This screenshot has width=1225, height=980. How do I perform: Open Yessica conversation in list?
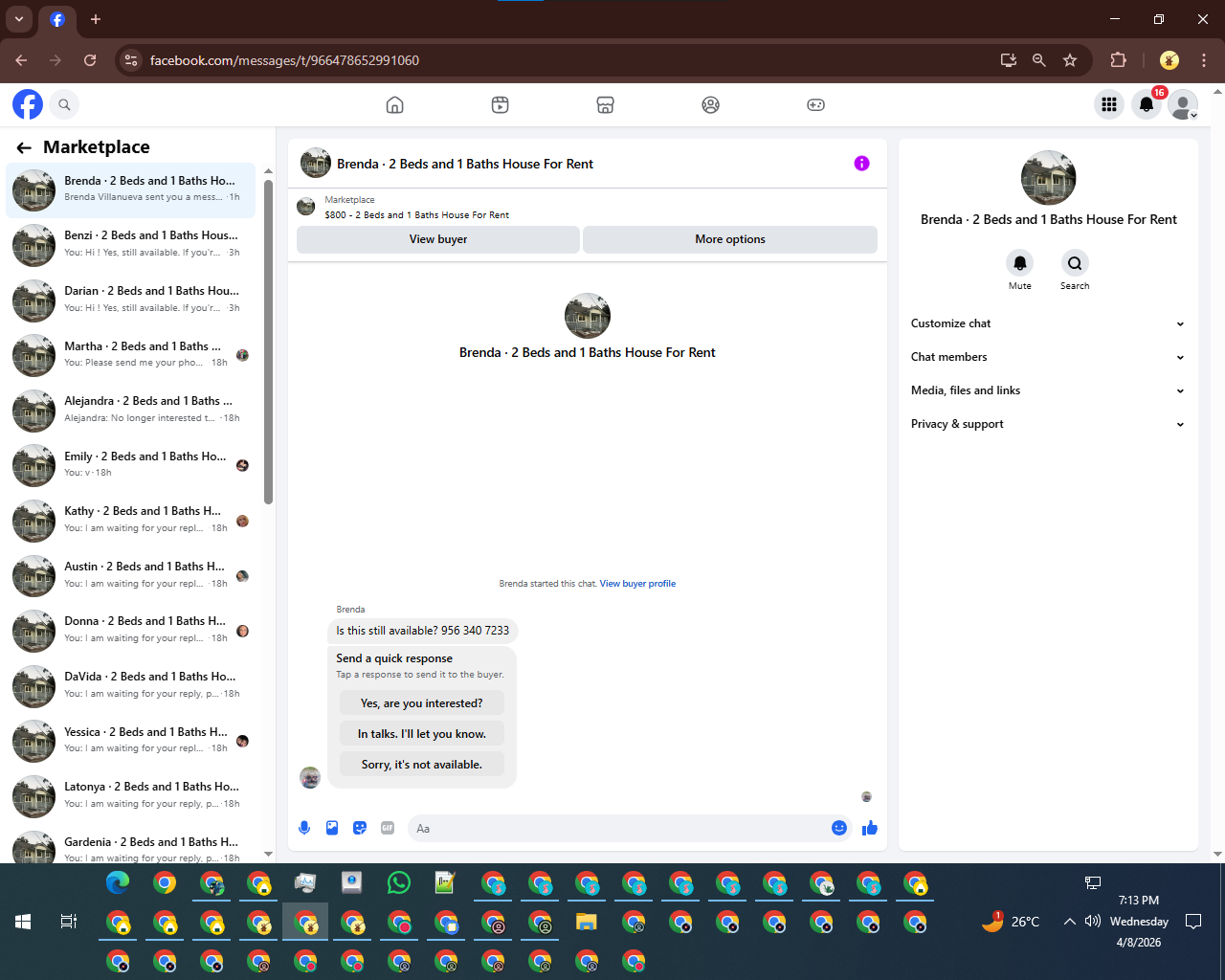pos(131,741)
